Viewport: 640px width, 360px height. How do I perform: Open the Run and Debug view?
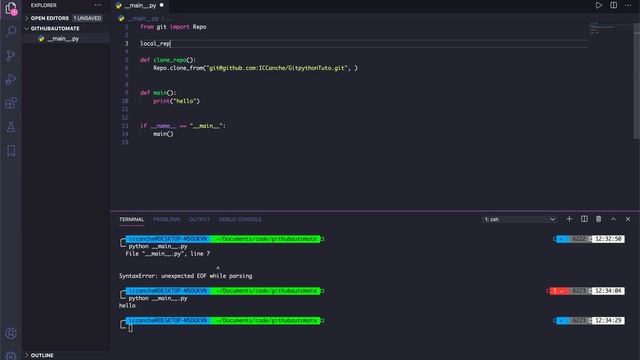point(11,79)
